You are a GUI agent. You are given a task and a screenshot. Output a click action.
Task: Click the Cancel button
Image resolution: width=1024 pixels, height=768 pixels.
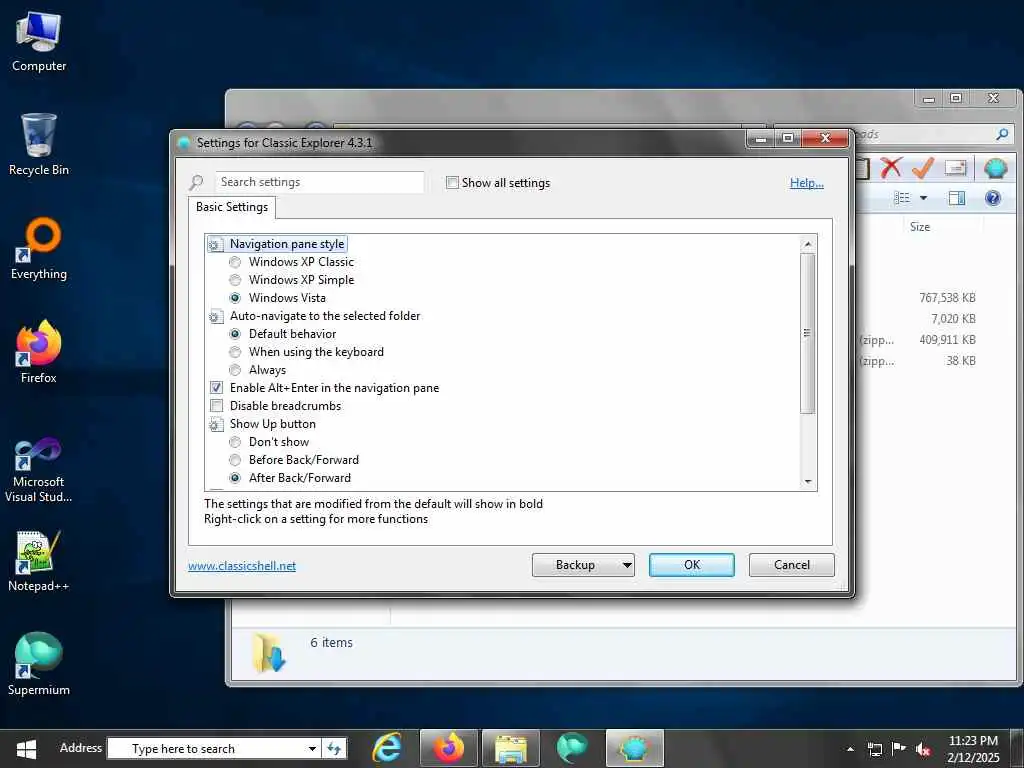click(x=792, y=565)
